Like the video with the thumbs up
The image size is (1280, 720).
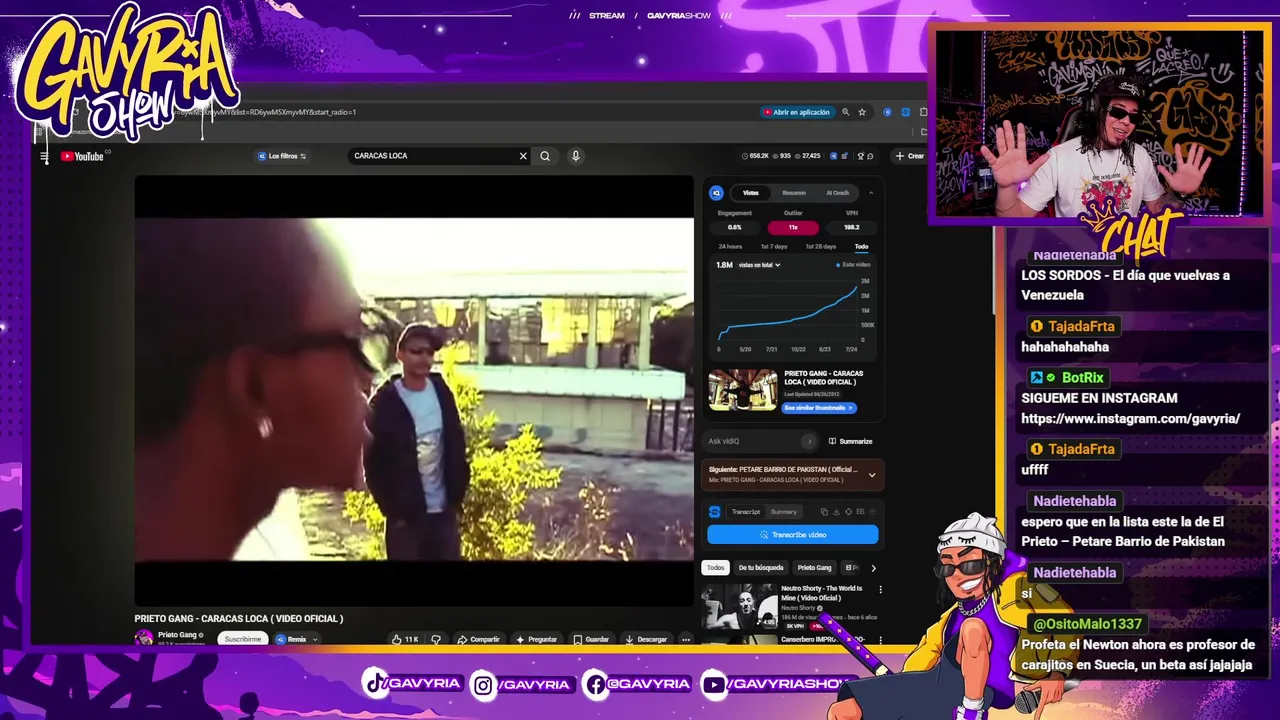405,639
